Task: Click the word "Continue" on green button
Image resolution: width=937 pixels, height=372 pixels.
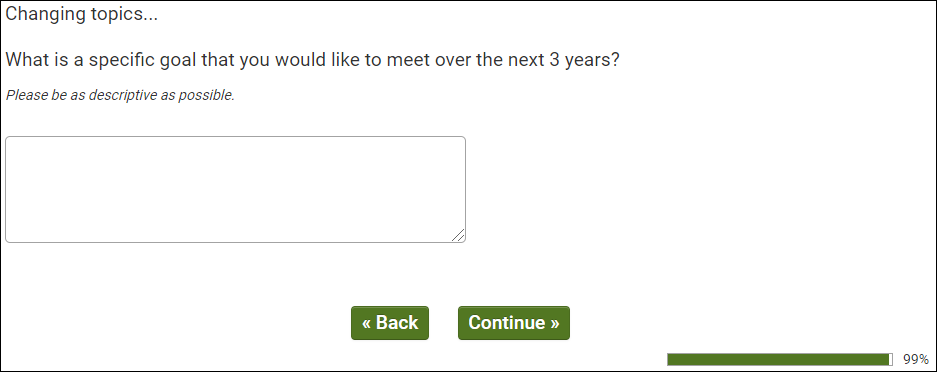Action: coord(507,323)
